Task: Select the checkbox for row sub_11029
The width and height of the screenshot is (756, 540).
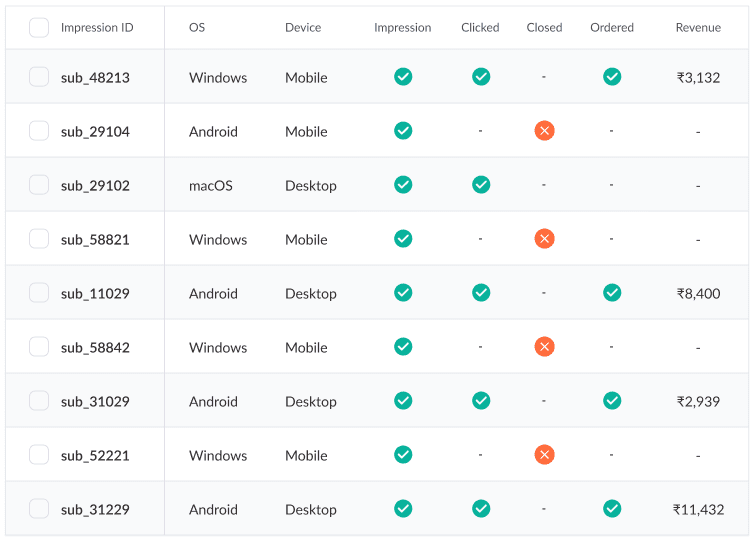Action: click(x=39, y=293)
